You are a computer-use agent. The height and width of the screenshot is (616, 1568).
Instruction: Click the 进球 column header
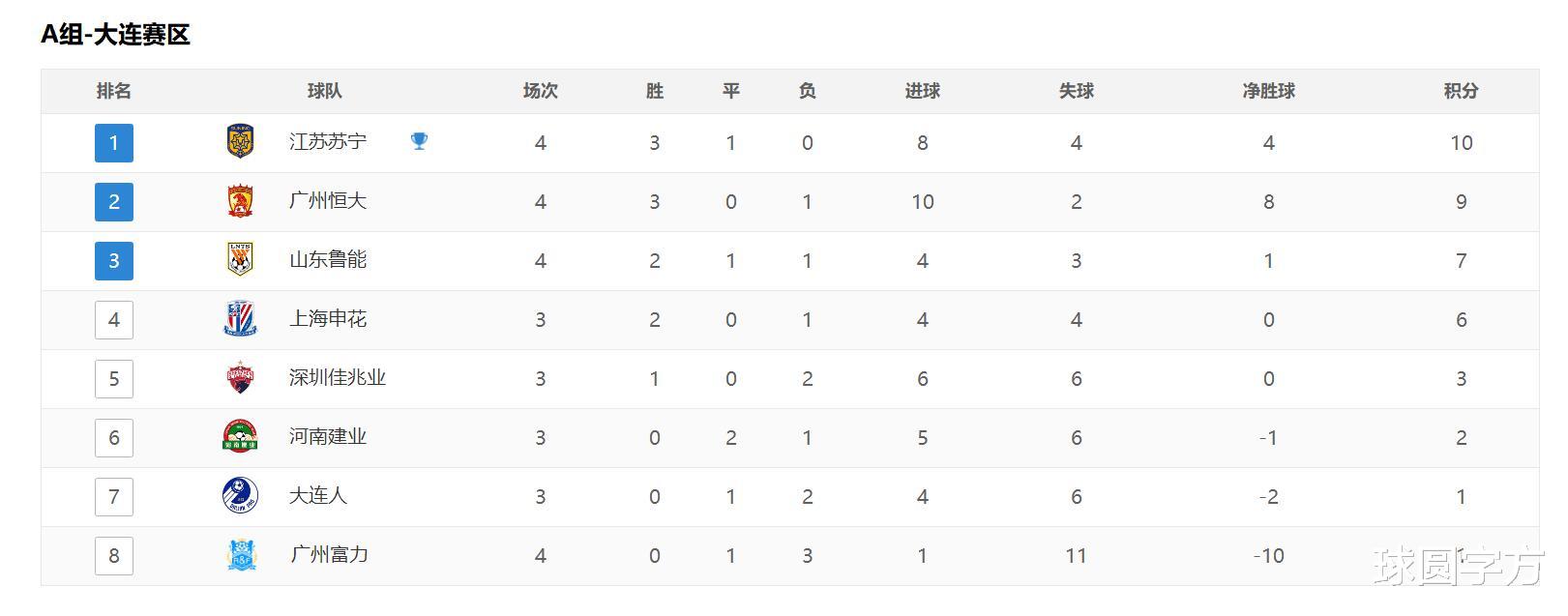click(922, 91)
